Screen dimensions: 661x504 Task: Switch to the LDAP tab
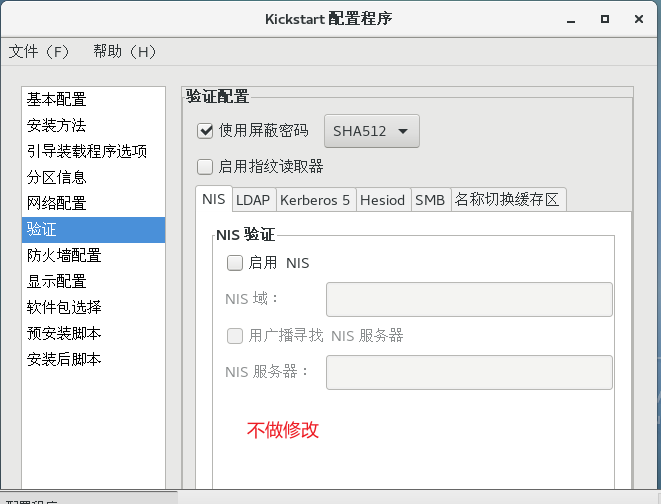click(x=253, y=200)
